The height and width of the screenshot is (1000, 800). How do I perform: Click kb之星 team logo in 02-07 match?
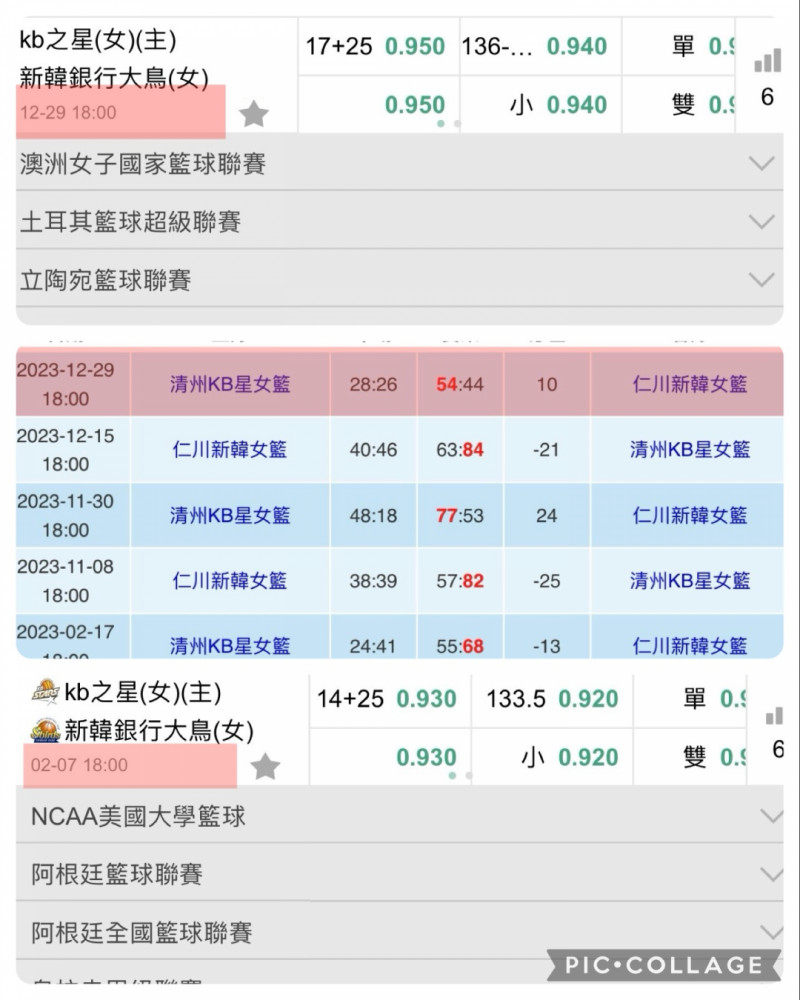(45, 691)
